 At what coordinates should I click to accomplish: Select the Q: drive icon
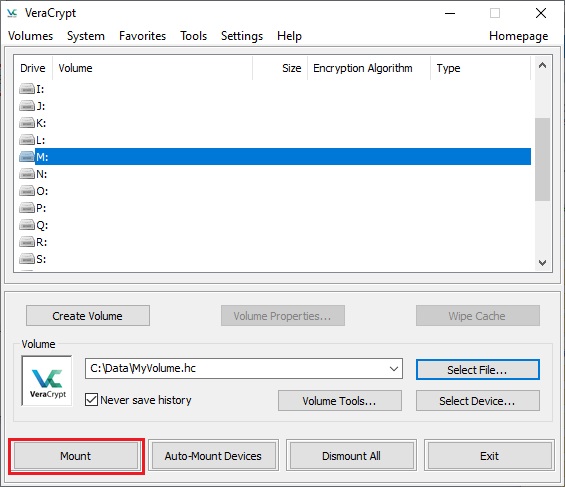27,225
